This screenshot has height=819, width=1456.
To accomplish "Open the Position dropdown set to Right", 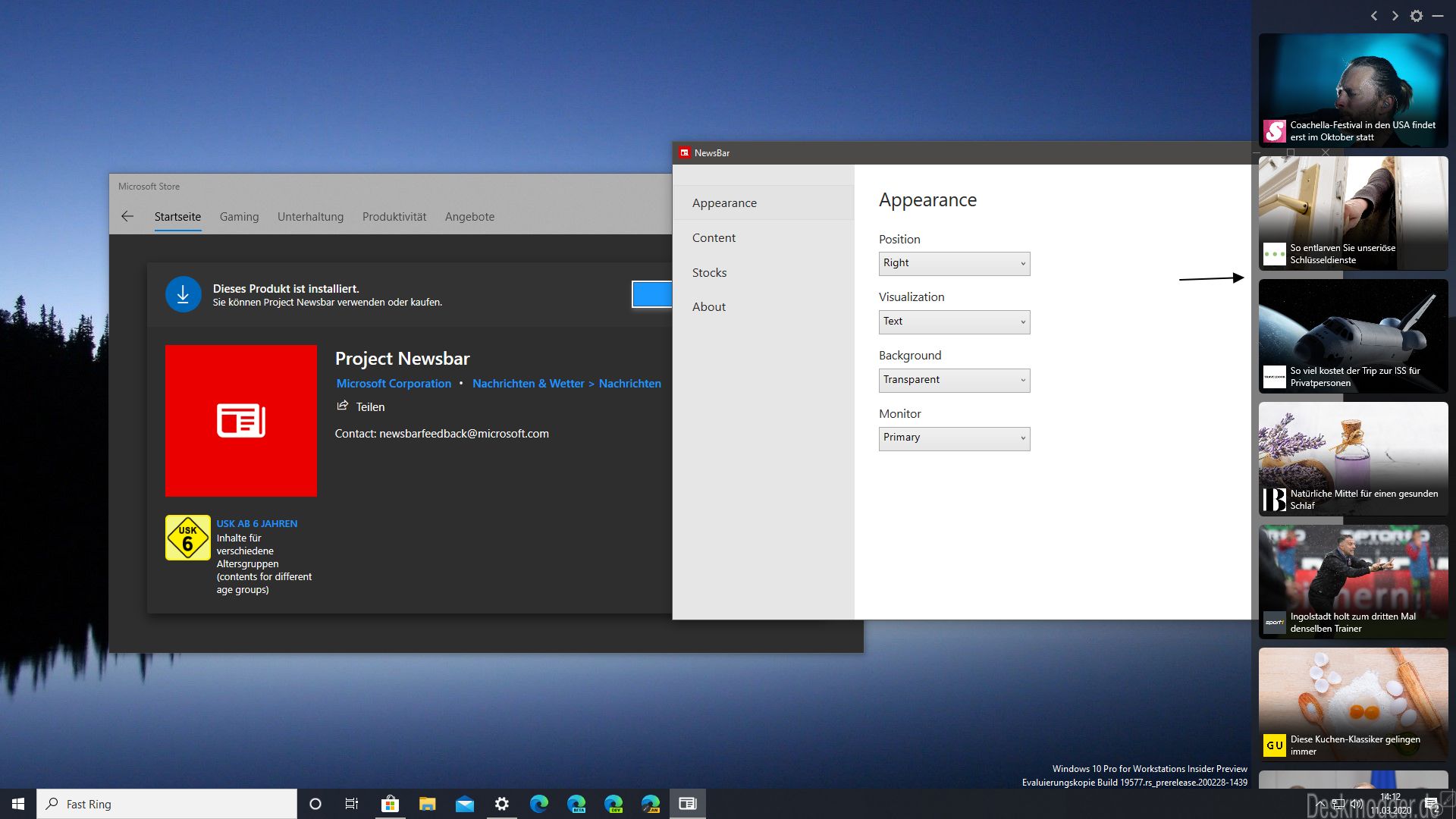I will coord(954,263).
